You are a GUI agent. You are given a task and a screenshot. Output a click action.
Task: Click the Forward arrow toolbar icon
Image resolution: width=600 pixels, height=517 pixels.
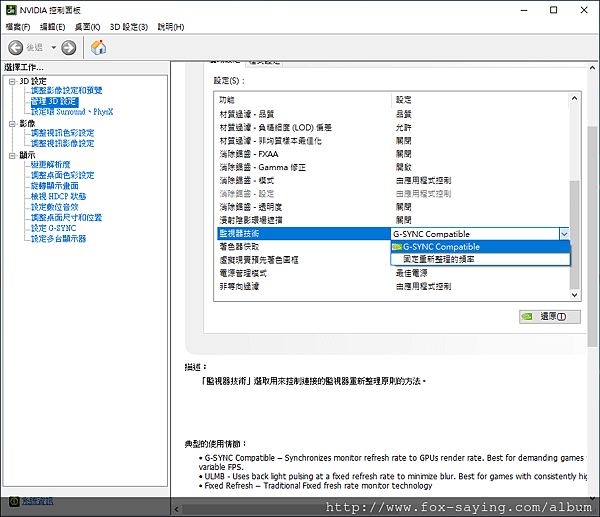click(69, 48)
